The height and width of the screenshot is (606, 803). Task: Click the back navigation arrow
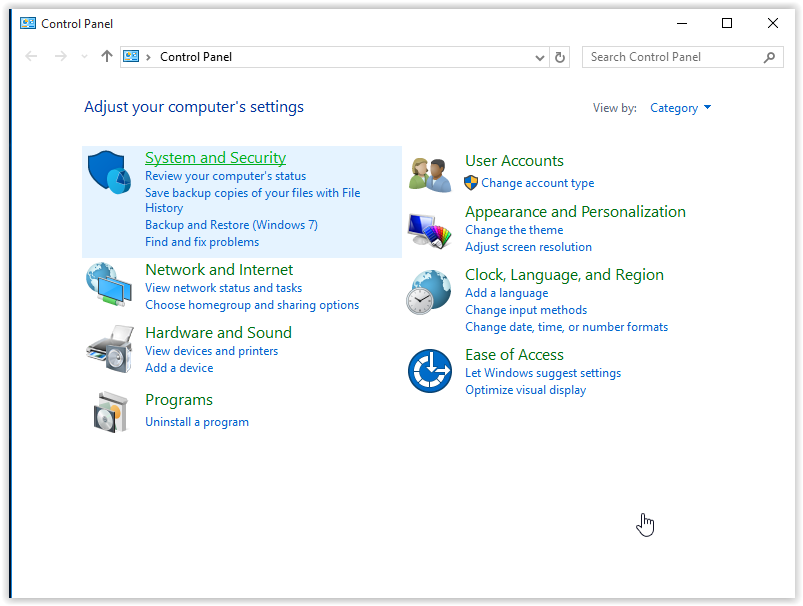tap(31, 56)
